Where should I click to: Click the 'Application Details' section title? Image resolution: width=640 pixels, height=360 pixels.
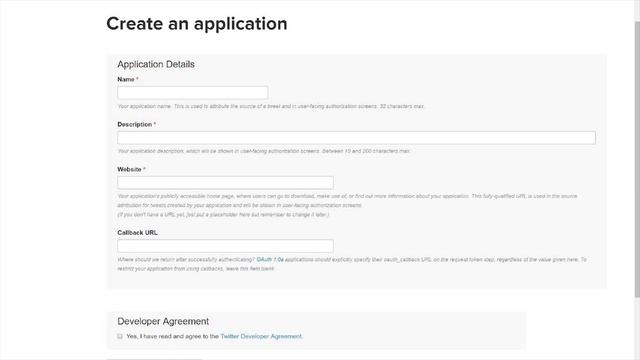156,64
